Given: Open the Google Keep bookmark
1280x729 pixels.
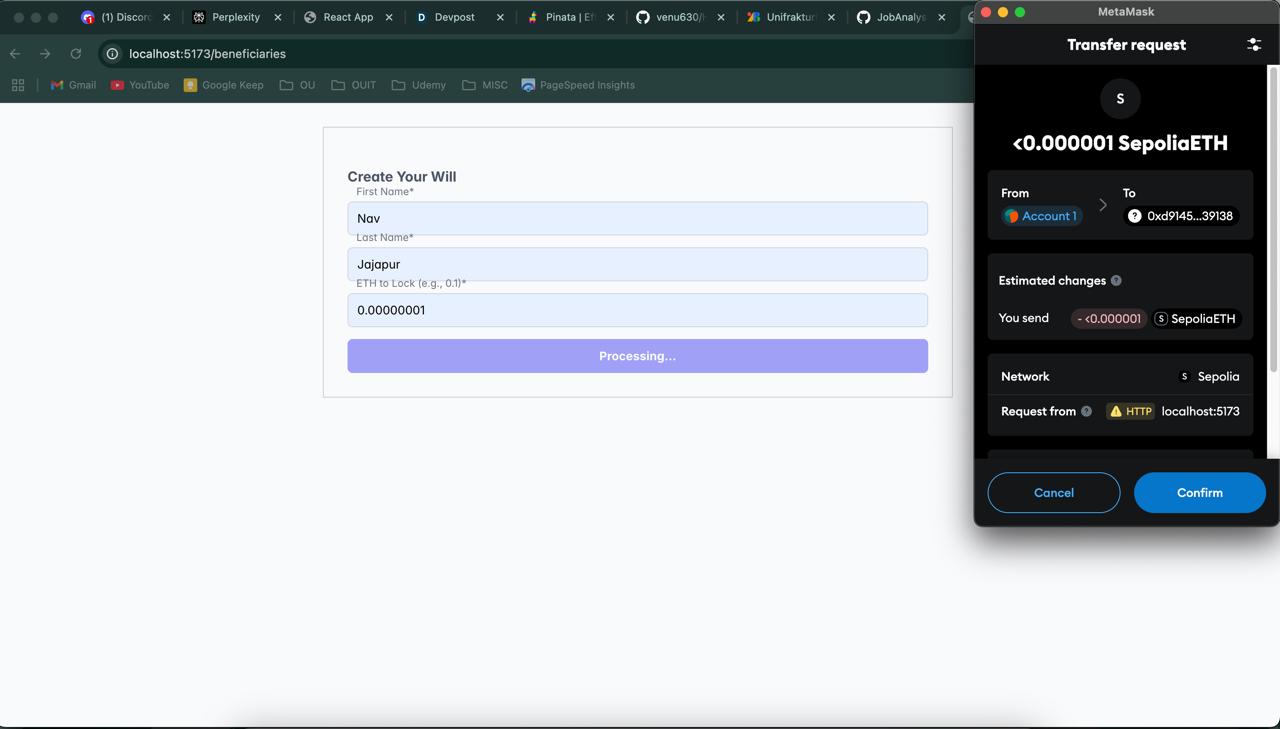Looking at the screenshot, I should coord(224,85).
